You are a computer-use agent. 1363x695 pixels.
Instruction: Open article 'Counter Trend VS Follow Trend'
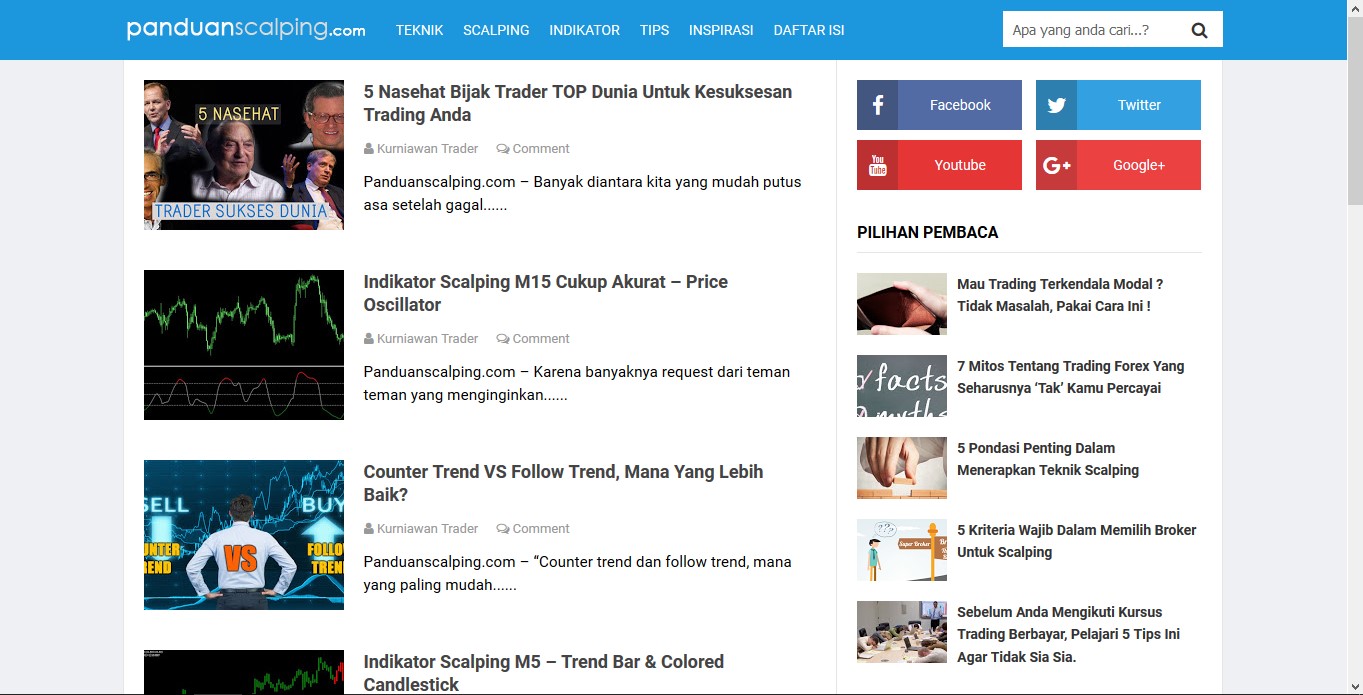(563, 483)
